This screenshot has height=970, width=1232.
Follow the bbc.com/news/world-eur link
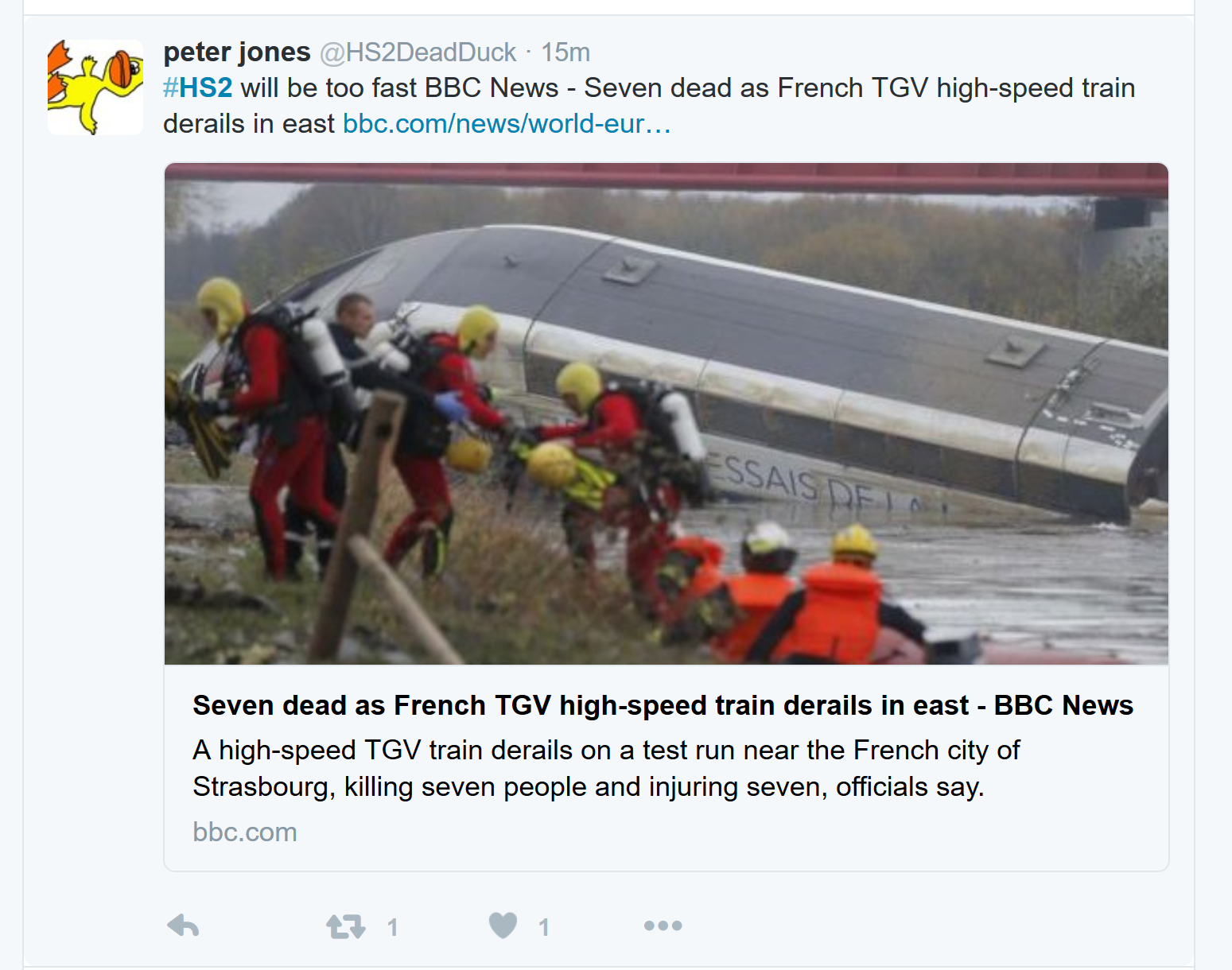(x=507, y=124)
